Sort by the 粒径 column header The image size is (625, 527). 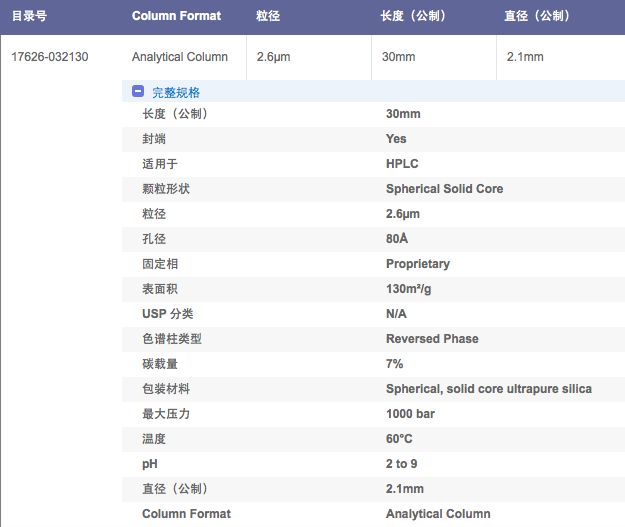[268, 16]
